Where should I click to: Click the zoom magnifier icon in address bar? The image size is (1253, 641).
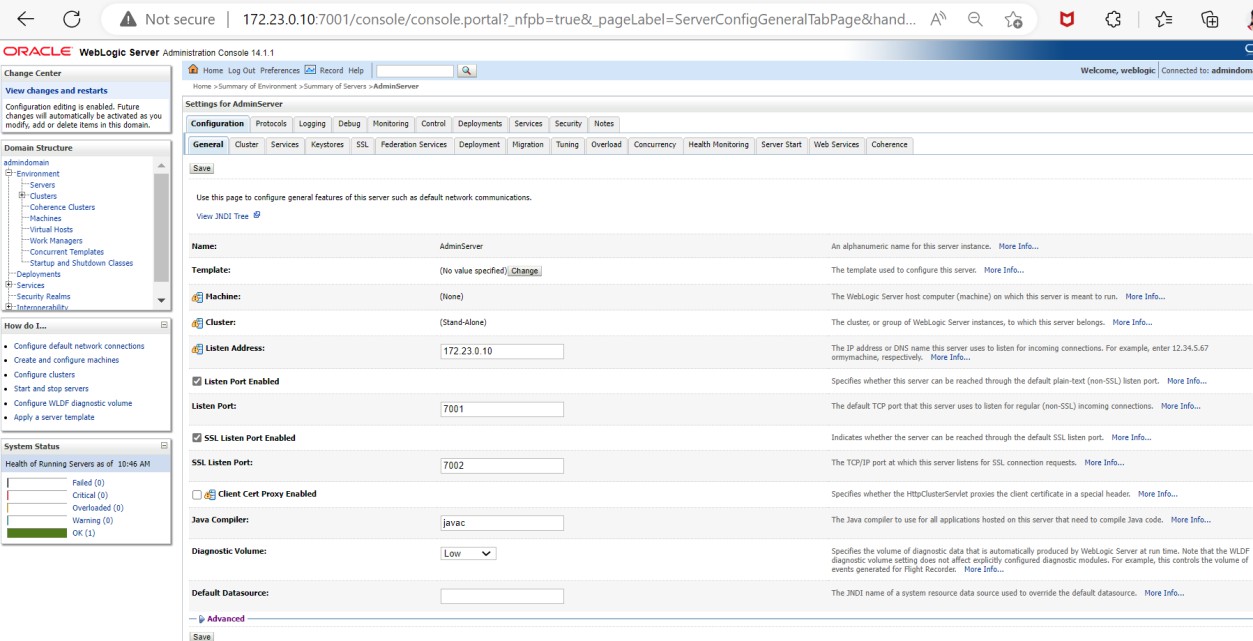point(975,19)
